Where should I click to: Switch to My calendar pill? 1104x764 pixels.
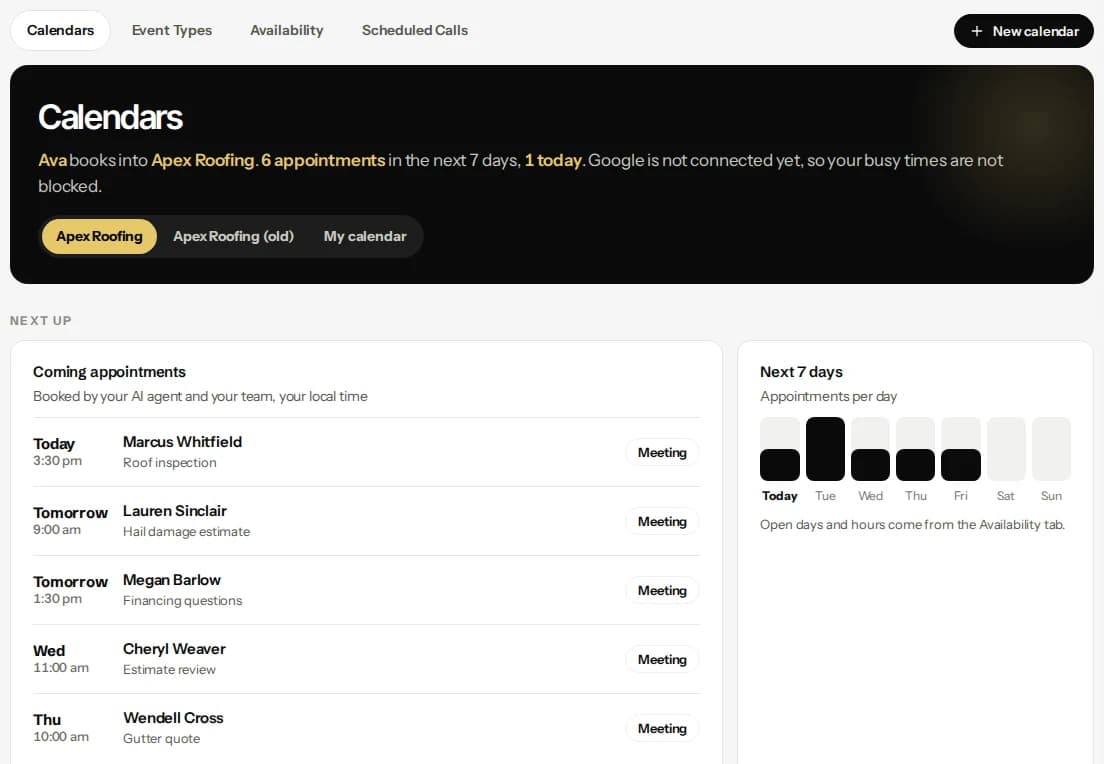pos(365,236)
